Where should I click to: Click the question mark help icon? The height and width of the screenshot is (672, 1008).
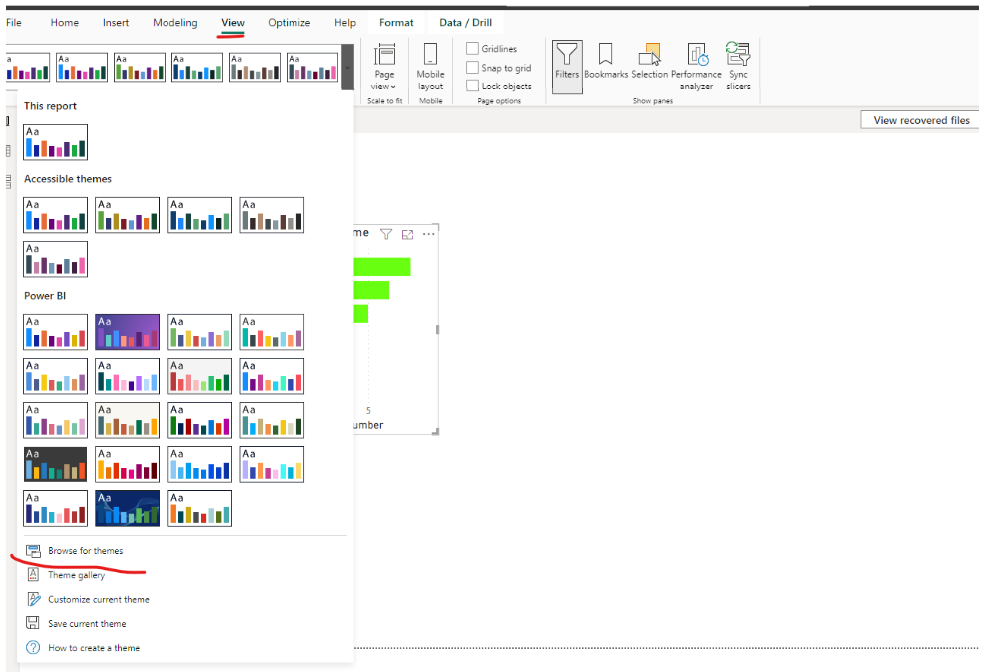33,648
